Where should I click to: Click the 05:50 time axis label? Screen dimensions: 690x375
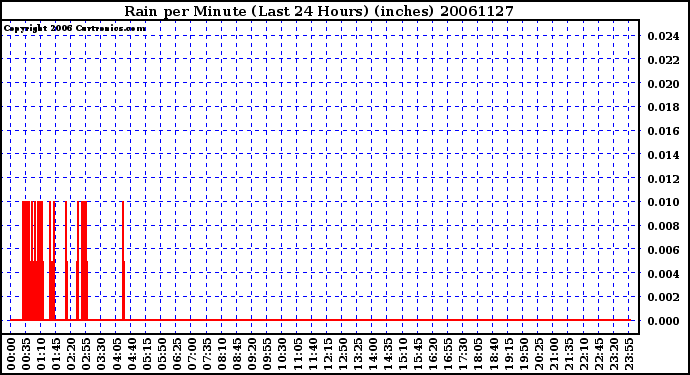tap(161, 354)
